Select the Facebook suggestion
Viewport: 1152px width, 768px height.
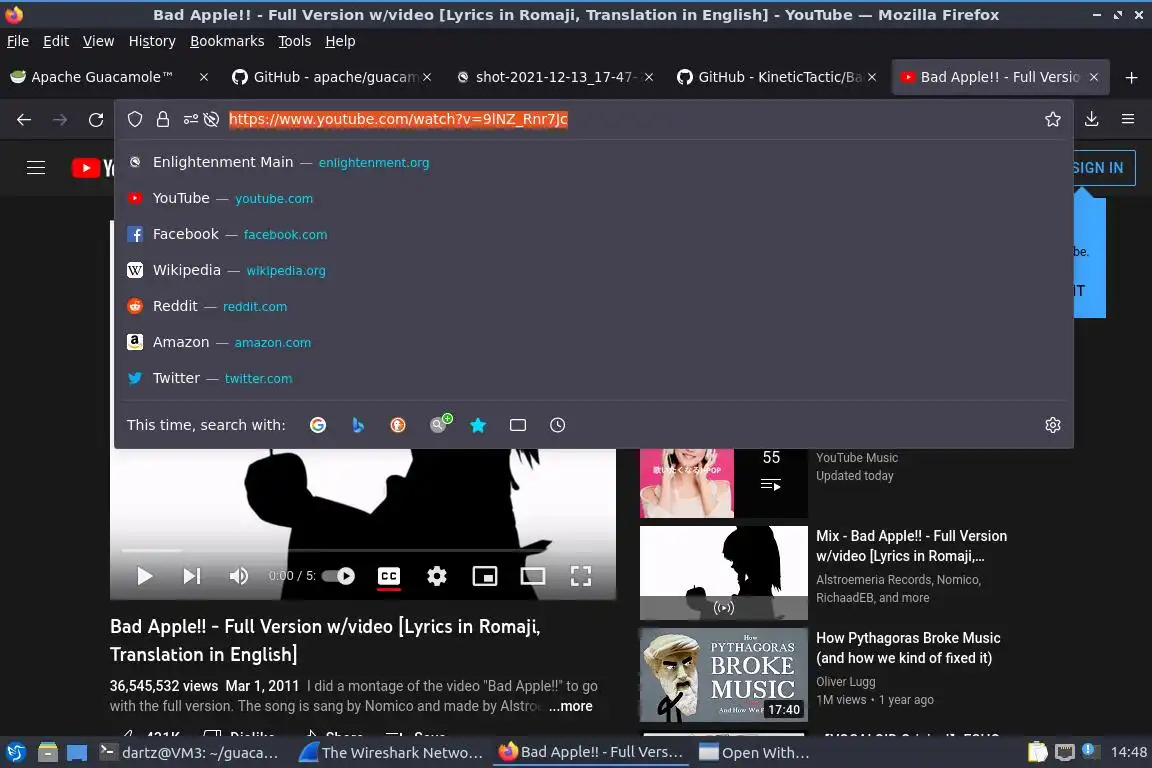pyautogui.click(x=594, y=234)
